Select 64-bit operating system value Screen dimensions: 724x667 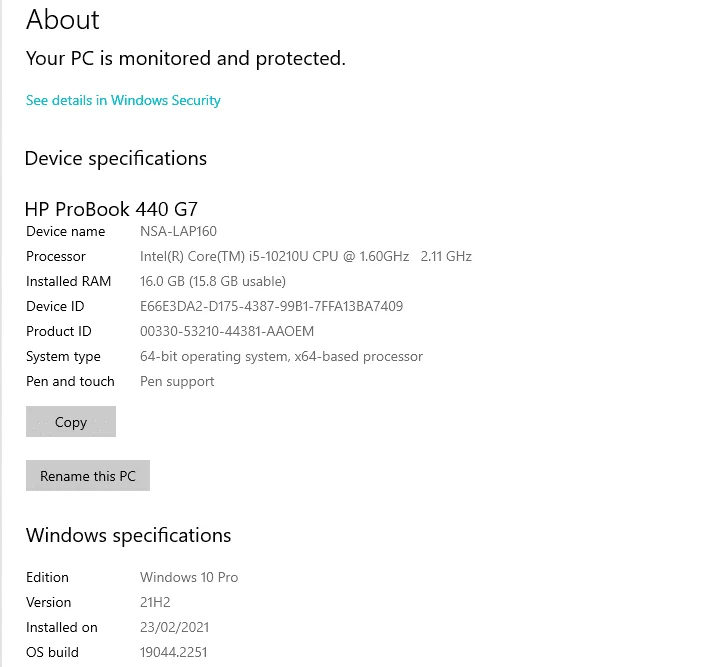(281, 356)
